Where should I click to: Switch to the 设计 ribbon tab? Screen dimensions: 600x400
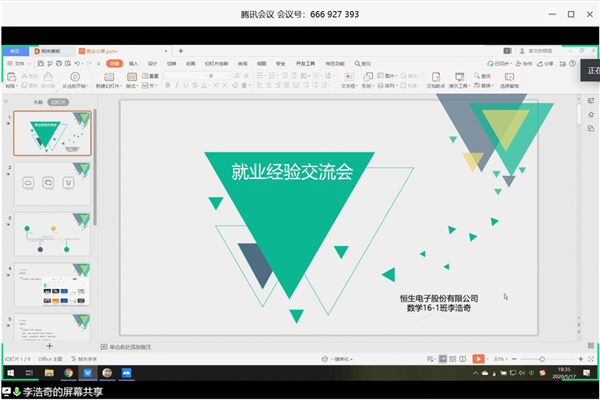(152, 63)
